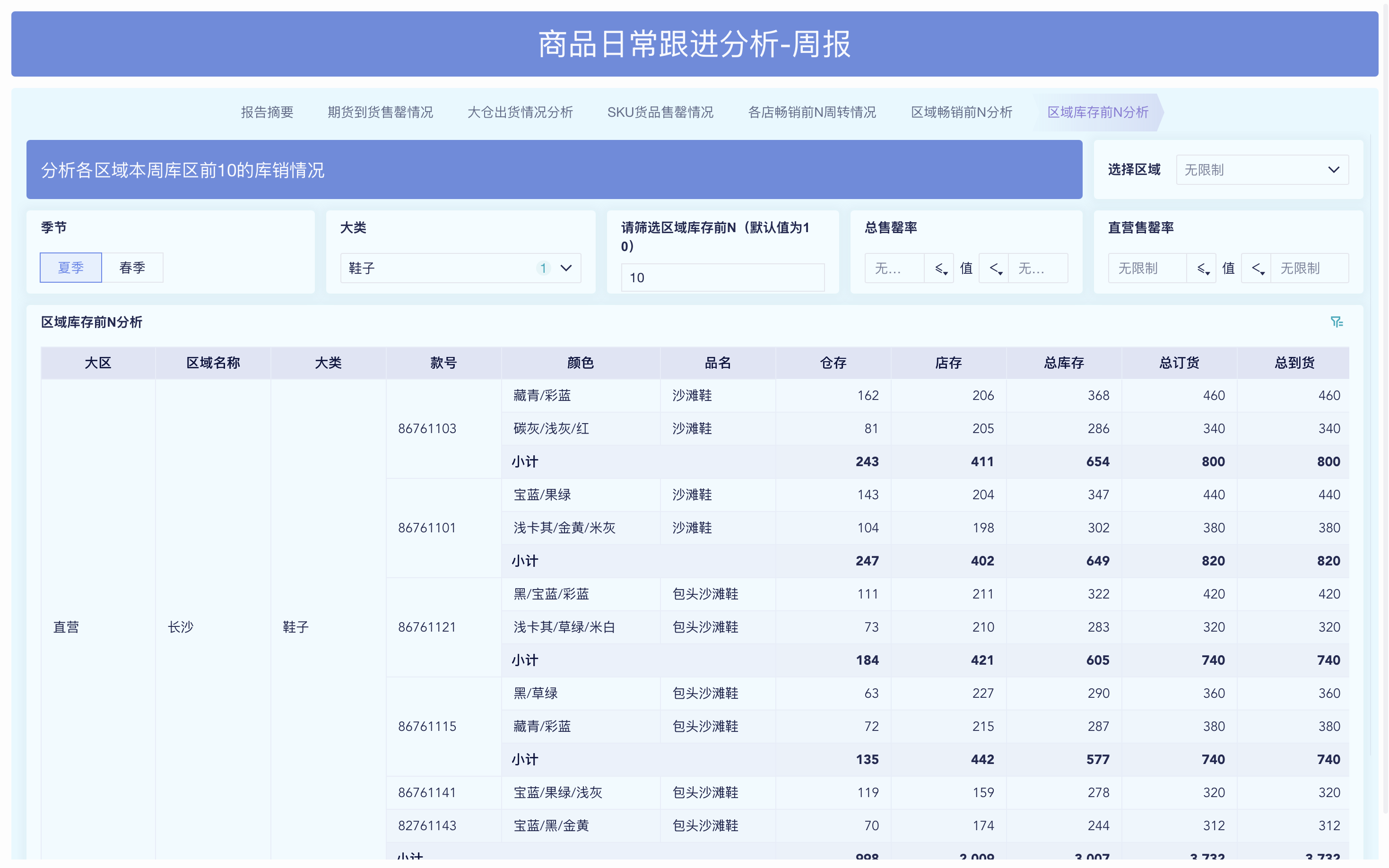Open the 选择区域 dropdown showing 无限制
Image resolution: width=1389 pixels, height=868 pixels.
point(1261,169)
